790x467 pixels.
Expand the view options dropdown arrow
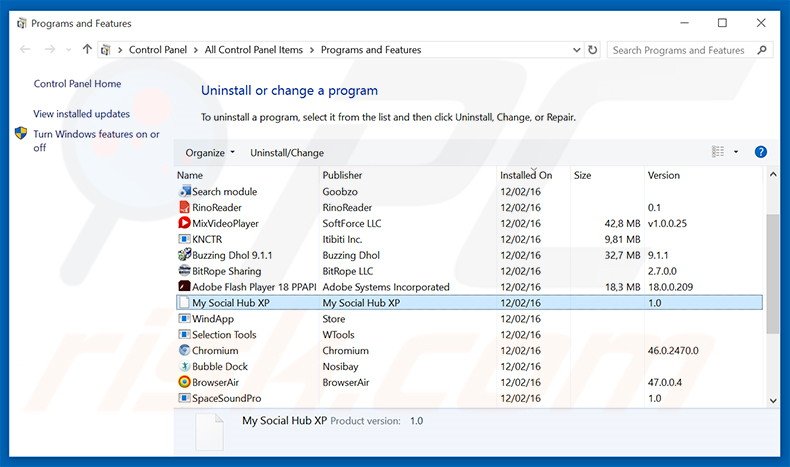[737, 152]
